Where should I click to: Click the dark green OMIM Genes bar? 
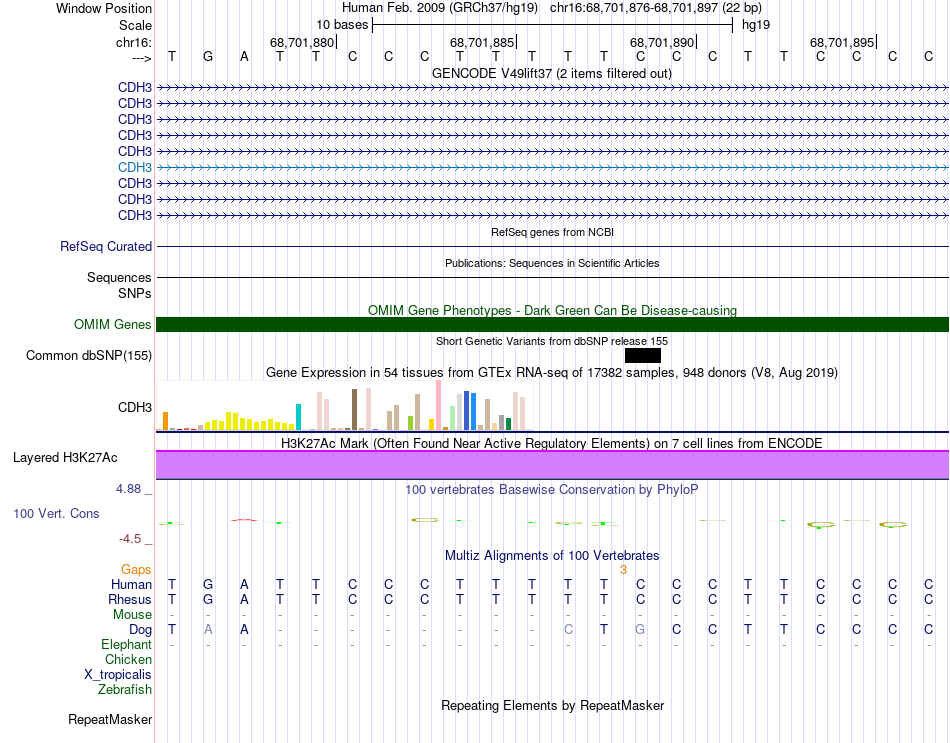[x=553, y=324]
